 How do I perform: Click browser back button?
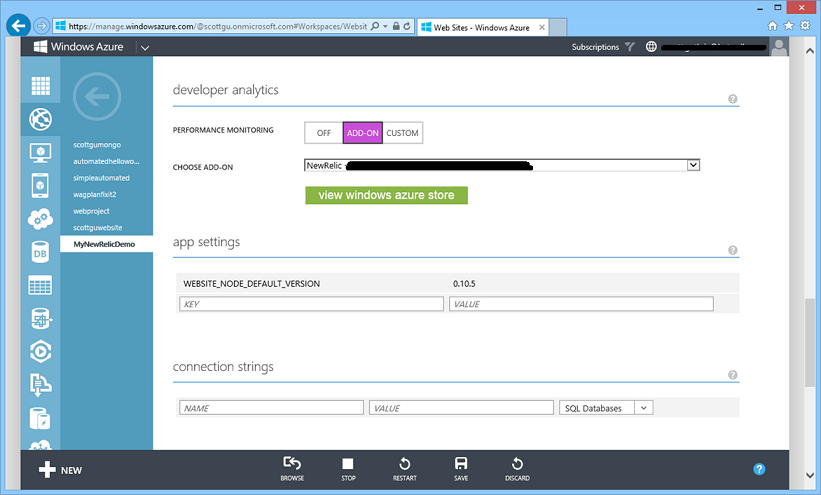tap(18, 25)
